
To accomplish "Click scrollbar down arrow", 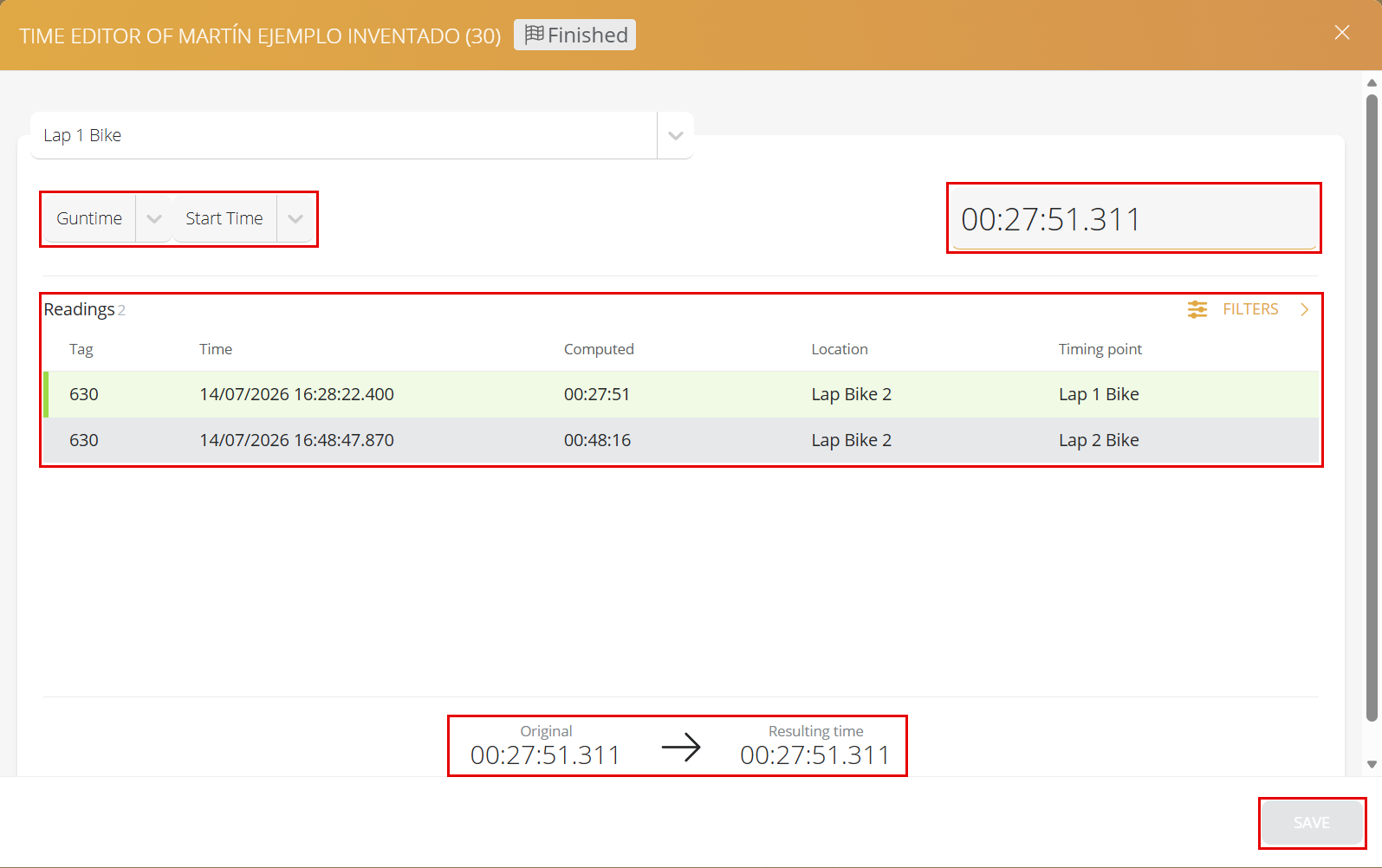I will (x=1372, y=764).
